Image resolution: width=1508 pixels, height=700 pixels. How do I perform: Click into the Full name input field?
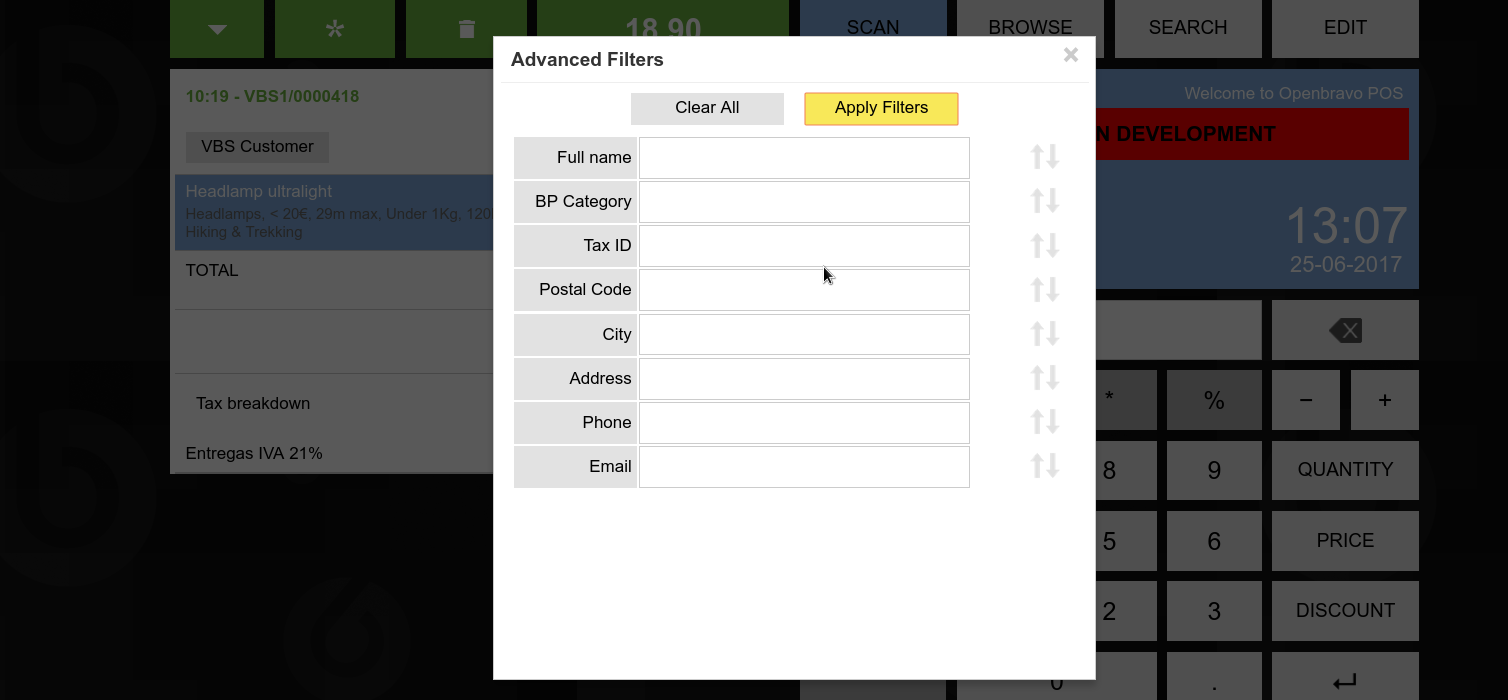click(x=804, y=158)
